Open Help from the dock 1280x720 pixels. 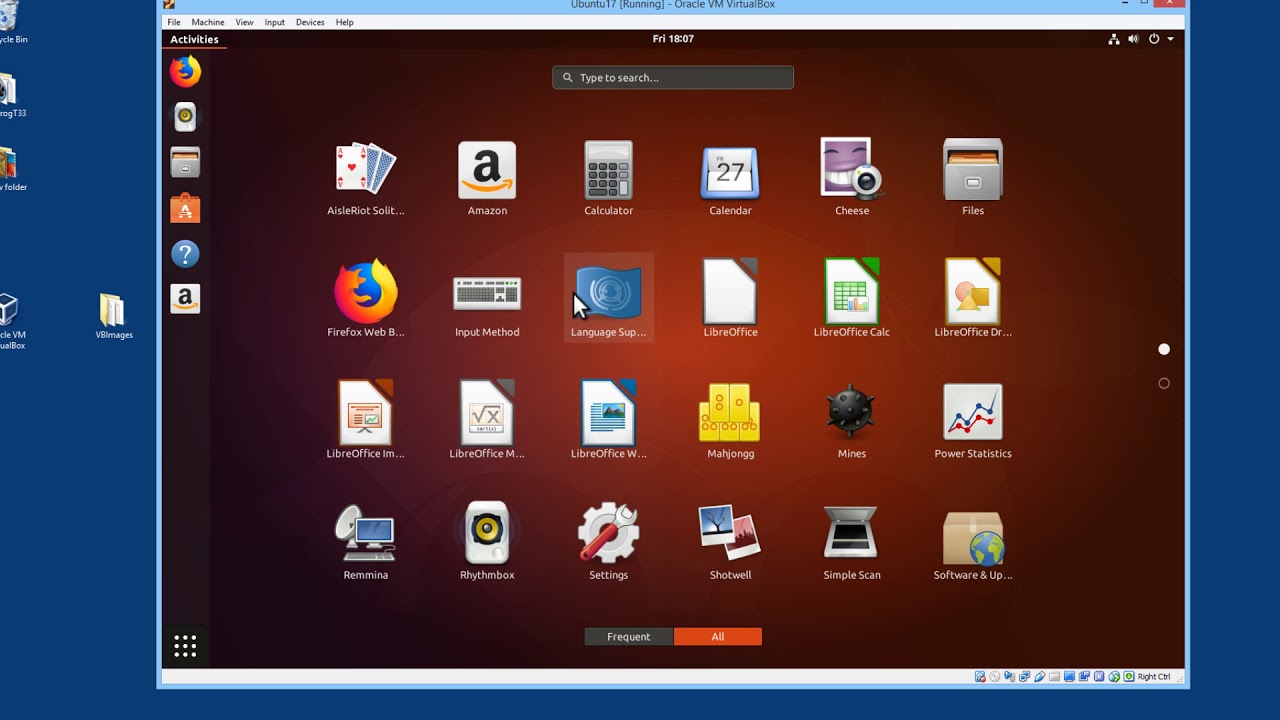click(185, 254)
